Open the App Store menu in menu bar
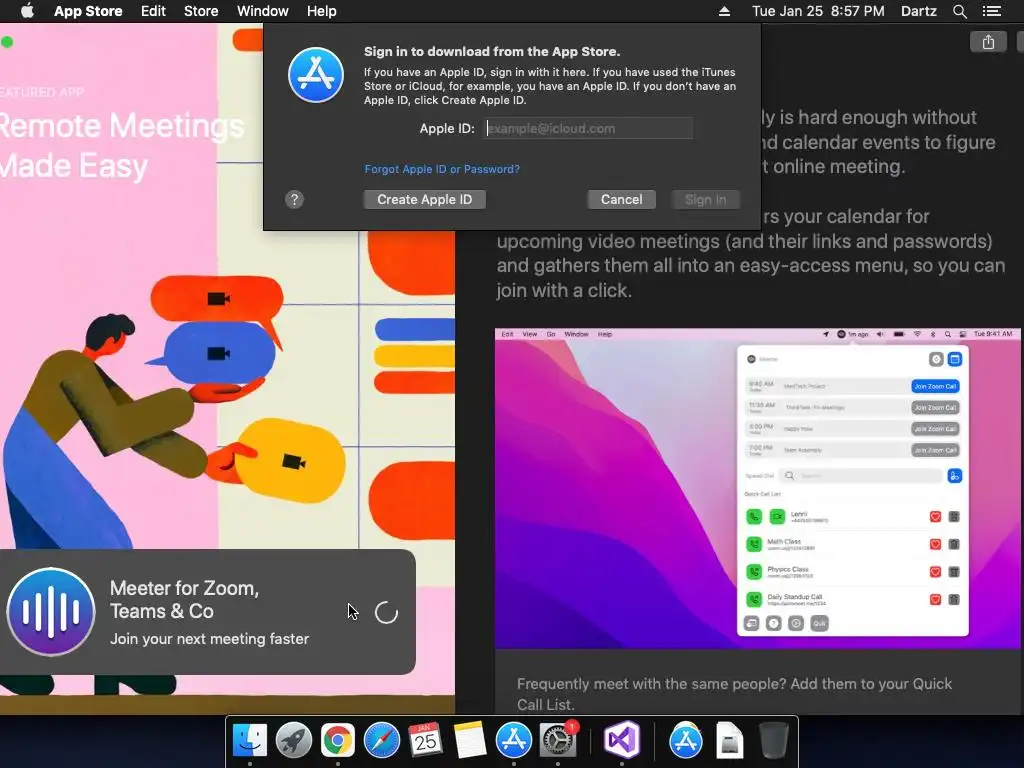The height and width of the screenshot is (768, 1024). 88,11
